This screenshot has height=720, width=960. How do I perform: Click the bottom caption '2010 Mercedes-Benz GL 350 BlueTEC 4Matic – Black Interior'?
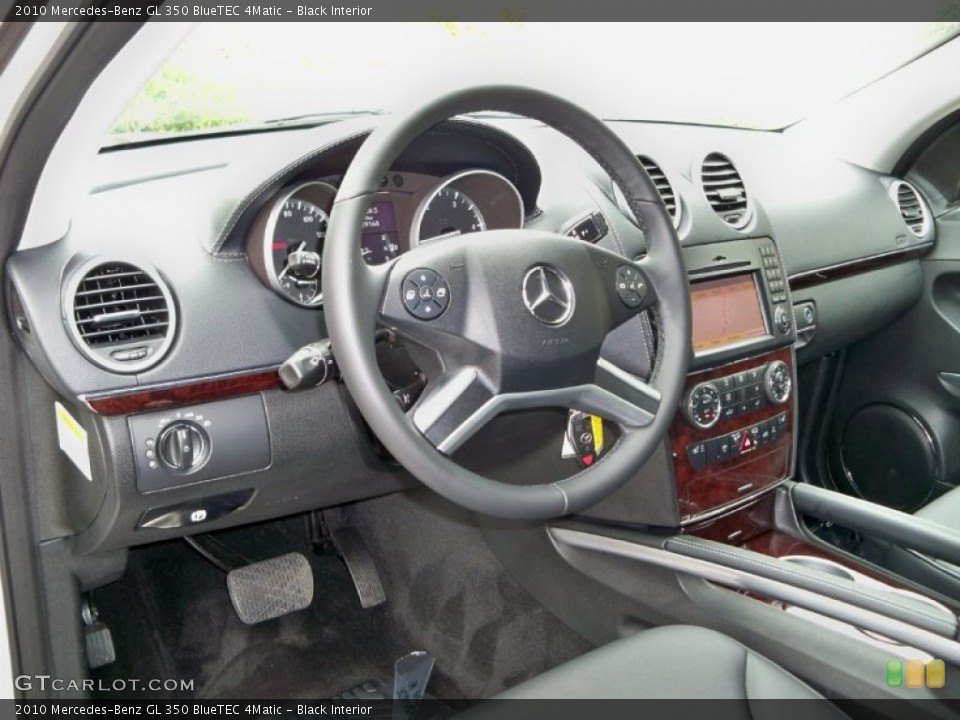pyautogui.click(x=193, y=710)
